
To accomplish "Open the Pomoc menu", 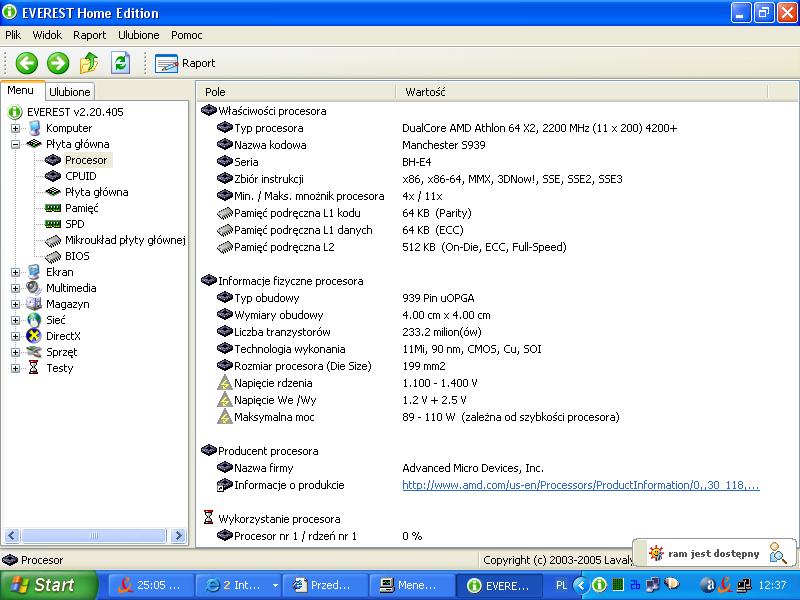I will 187,35.
